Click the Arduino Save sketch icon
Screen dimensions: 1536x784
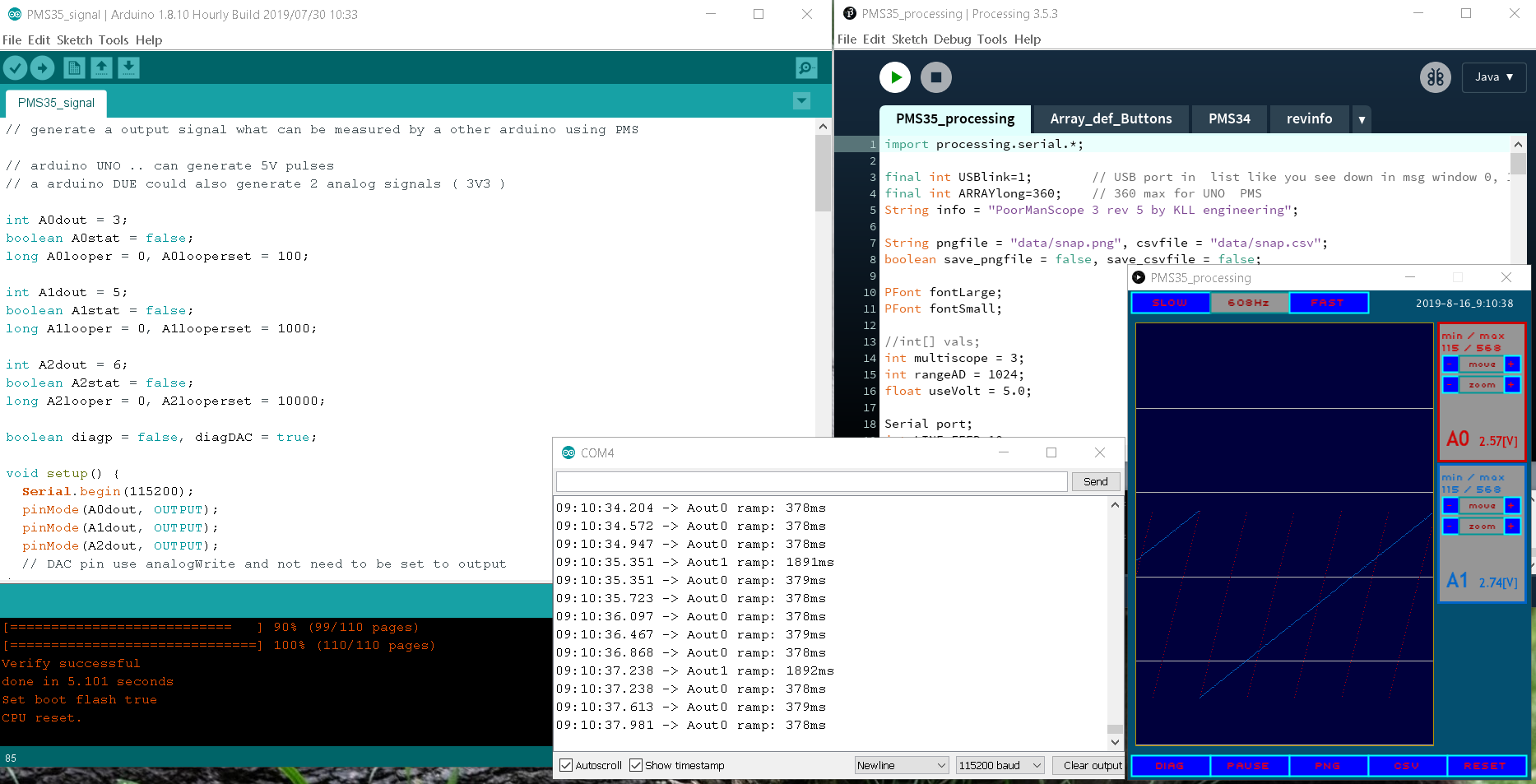click(128, 68)
